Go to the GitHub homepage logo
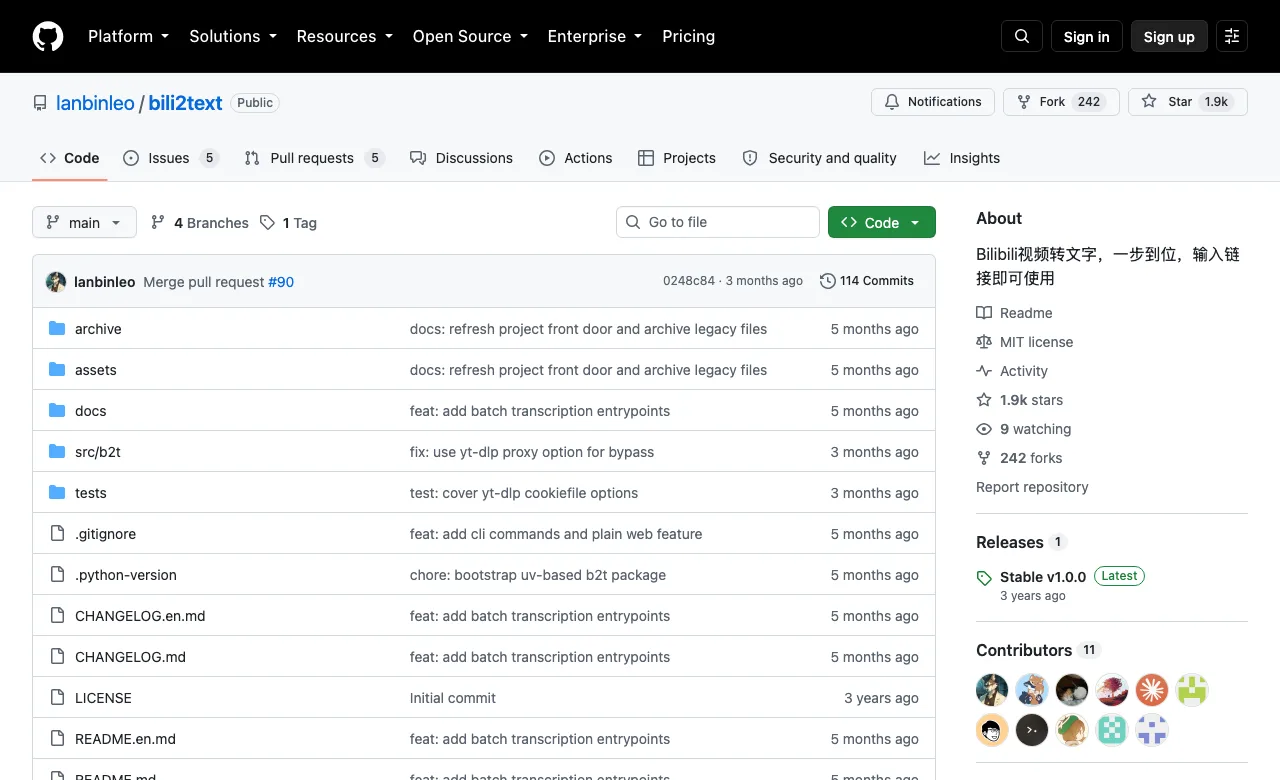The height and width of the screenshot is (780, 1280). click(48, 36)
